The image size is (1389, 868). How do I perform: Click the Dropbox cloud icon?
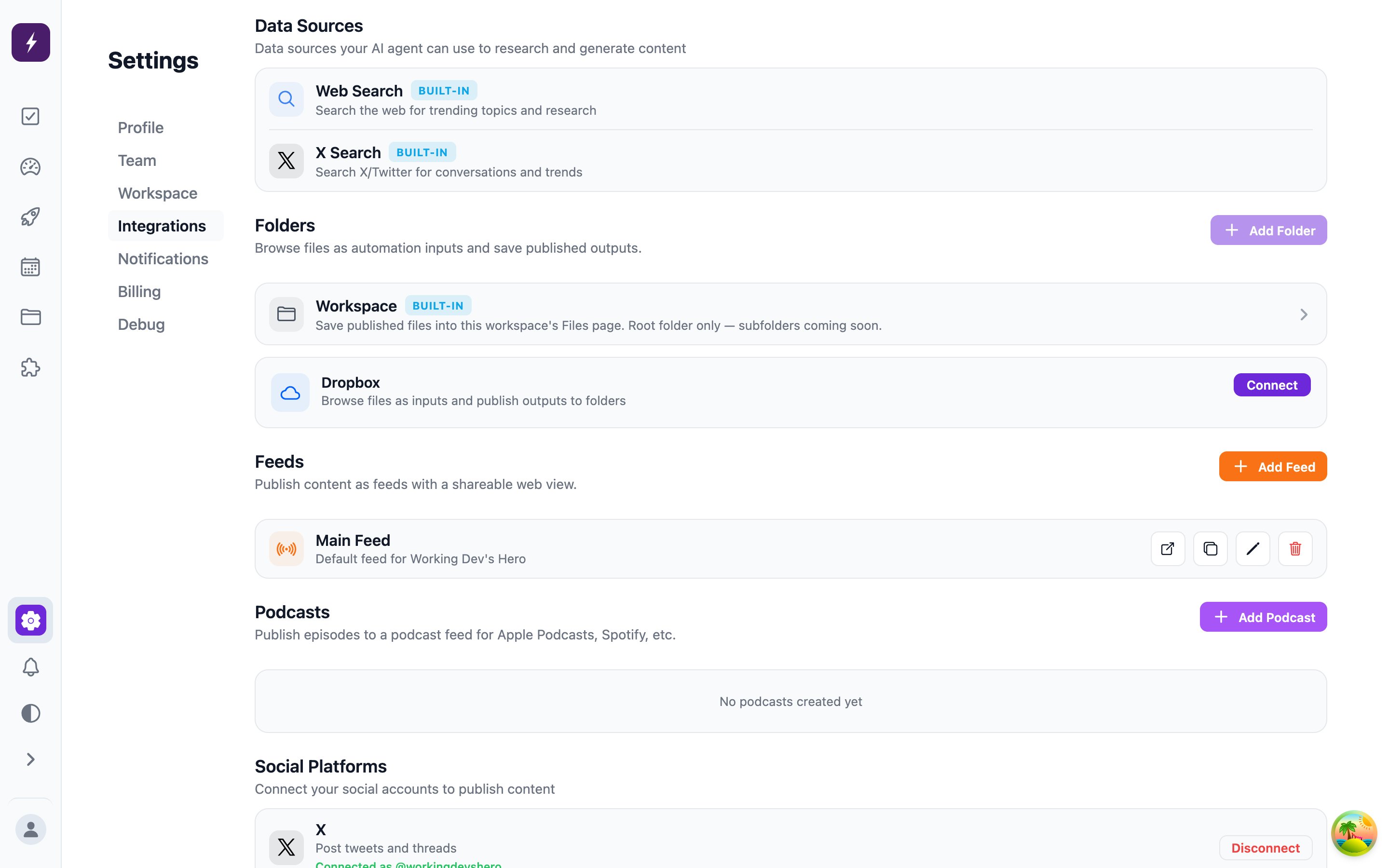(x=290, y=393)
